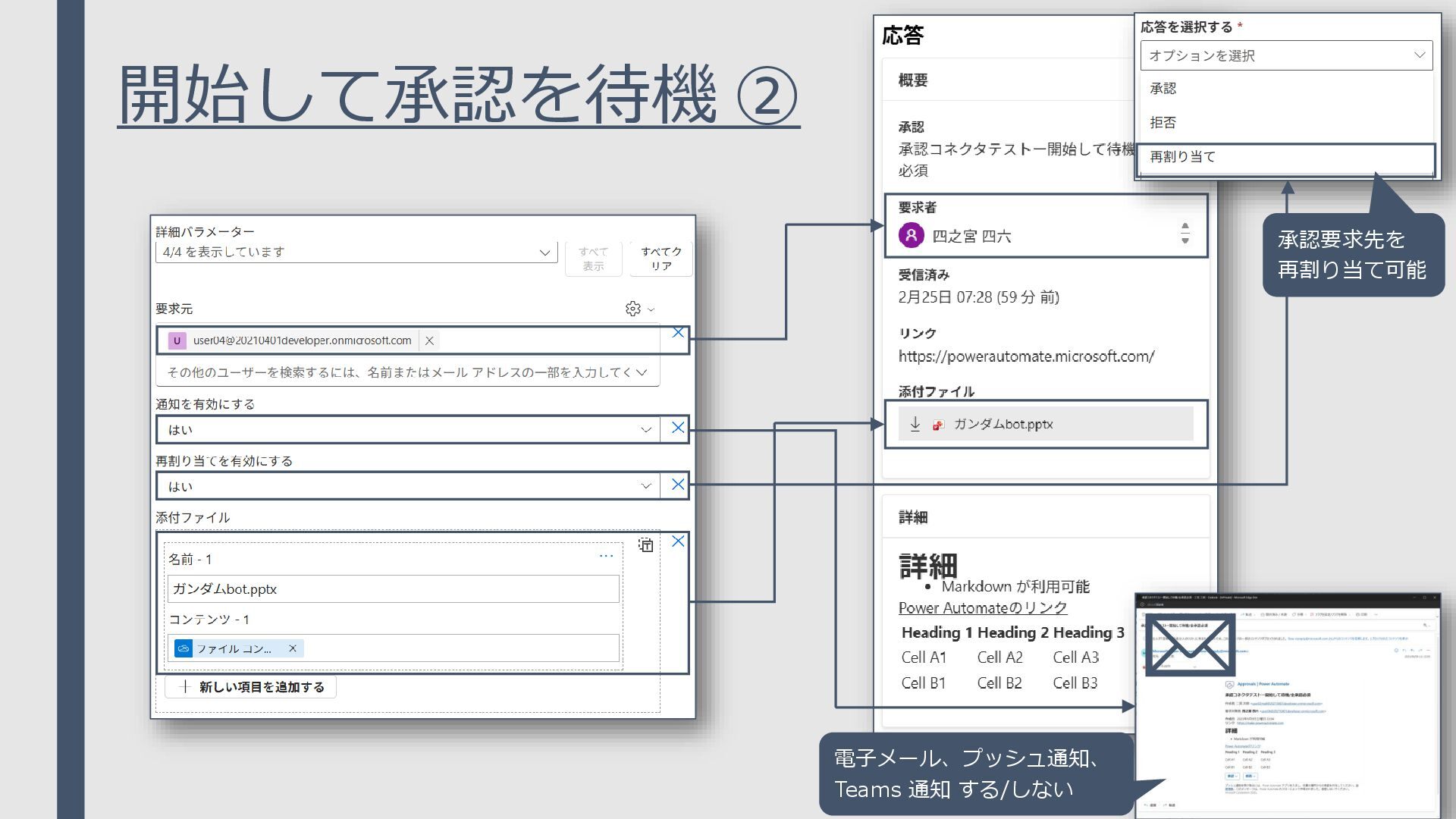Delete the attachment item with blue X
Image resolution: width=1456 pixels, height=819 pixels.
pos(678,541)
